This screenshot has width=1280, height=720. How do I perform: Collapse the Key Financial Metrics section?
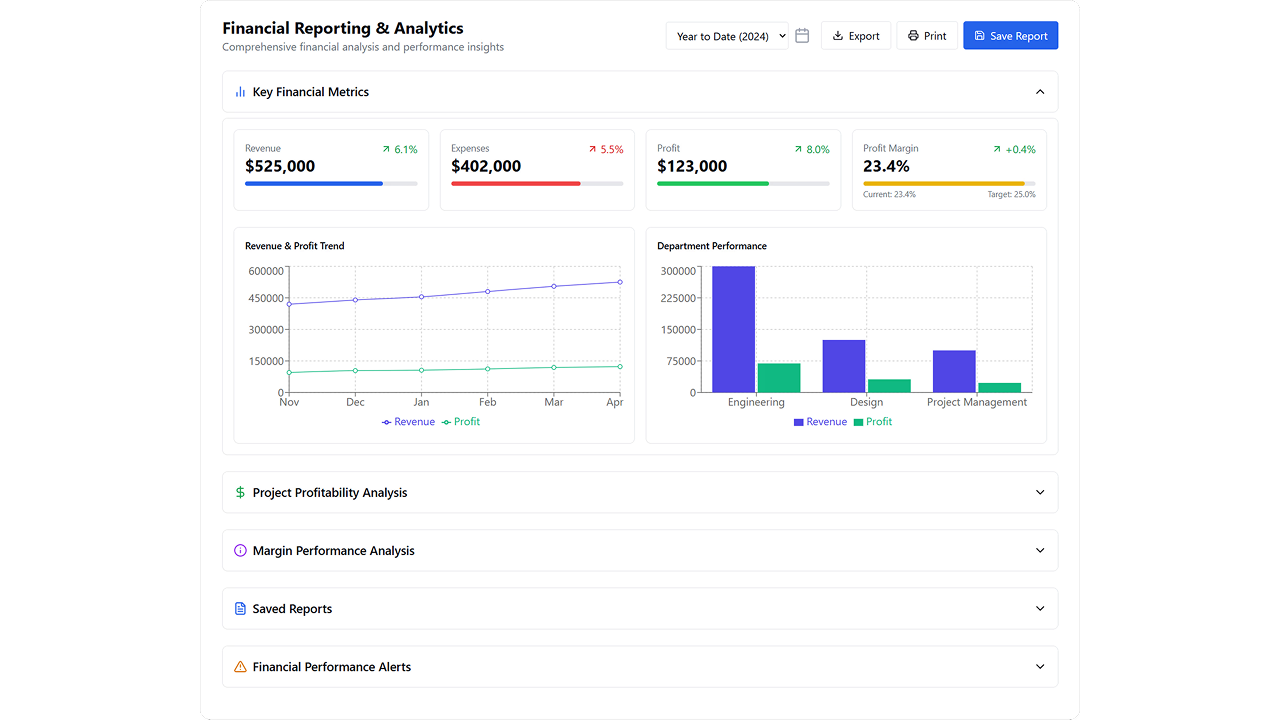pos(1040,92)
